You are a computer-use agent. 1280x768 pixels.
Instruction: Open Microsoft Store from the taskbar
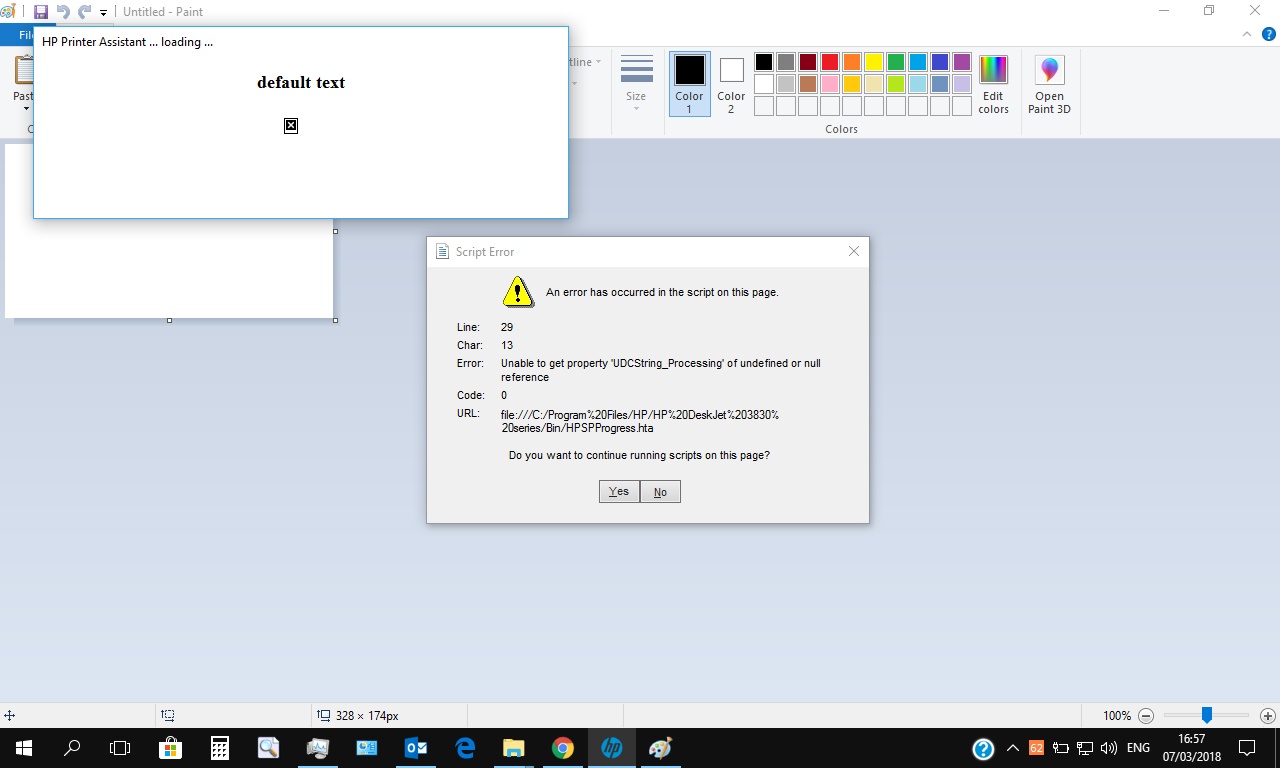[x=171, y=748]
